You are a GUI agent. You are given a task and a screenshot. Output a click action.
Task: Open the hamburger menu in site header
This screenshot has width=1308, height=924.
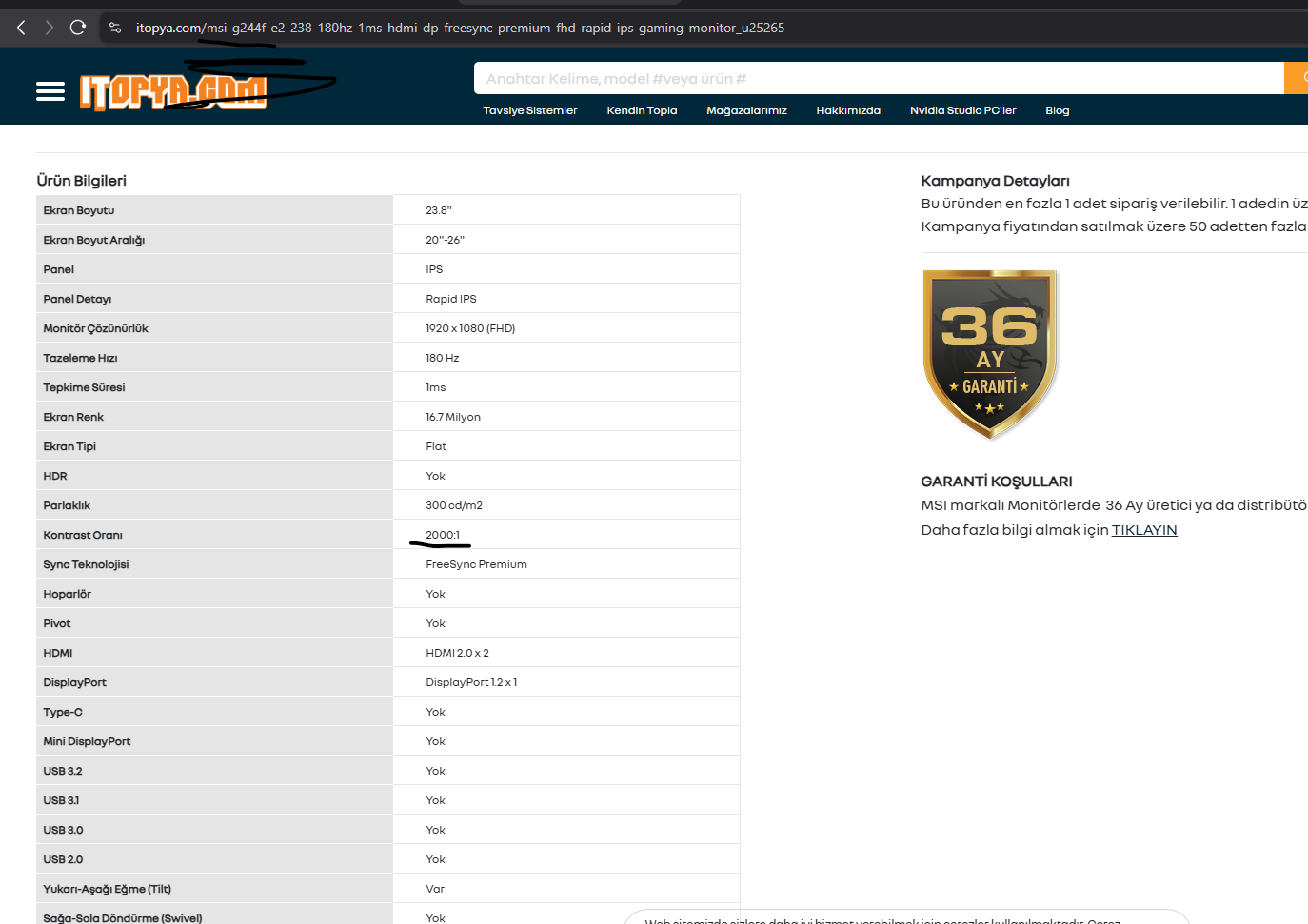click(x=50, y=91)
